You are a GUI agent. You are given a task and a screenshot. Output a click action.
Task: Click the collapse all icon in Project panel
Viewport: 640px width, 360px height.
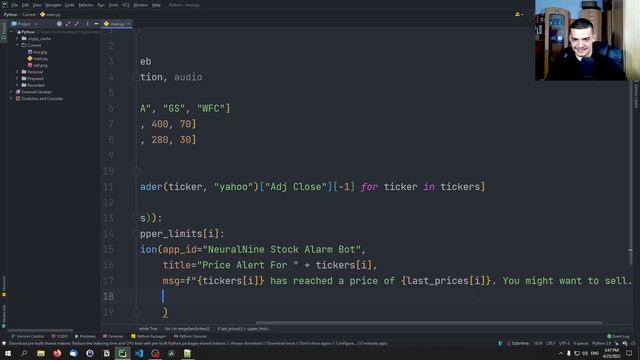pyautogui.click(x=77, y=24)
